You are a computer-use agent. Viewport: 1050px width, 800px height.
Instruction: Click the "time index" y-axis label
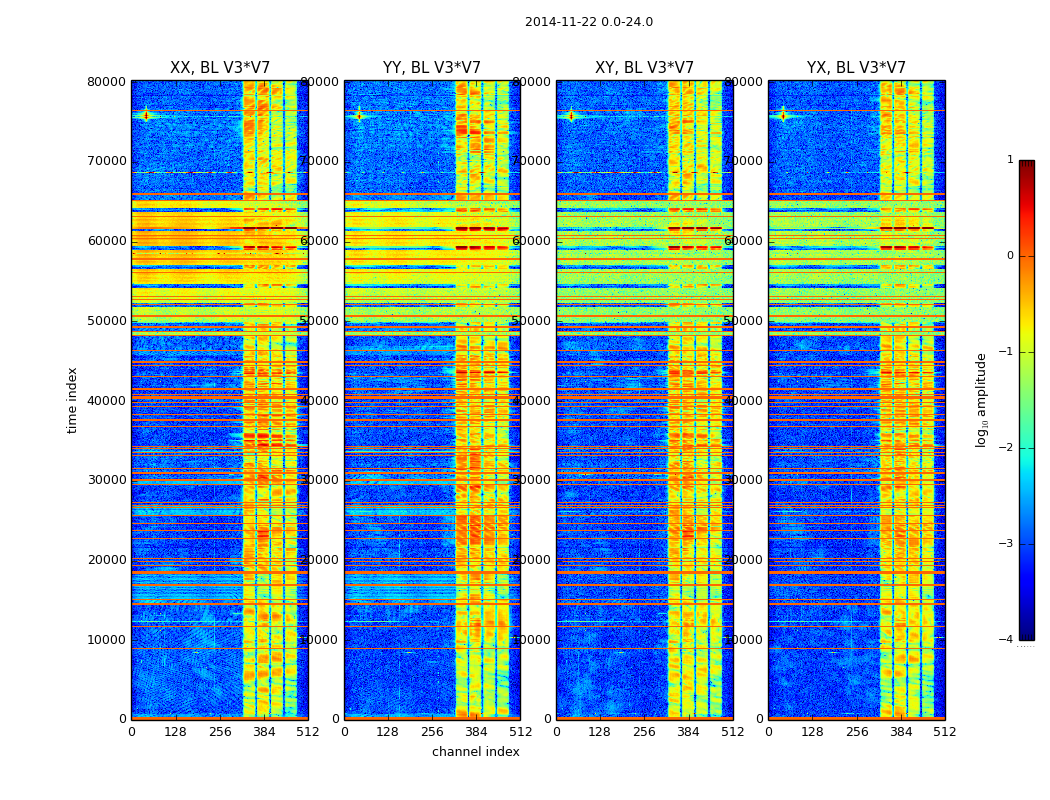point(72,400)
